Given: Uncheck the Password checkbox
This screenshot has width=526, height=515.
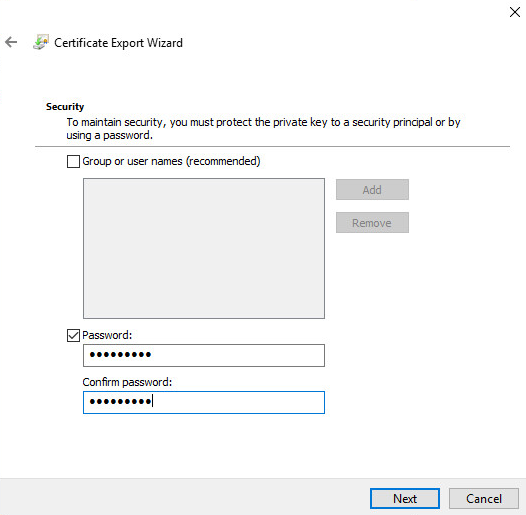Looking at the screenshot, I should coord(73,335).
